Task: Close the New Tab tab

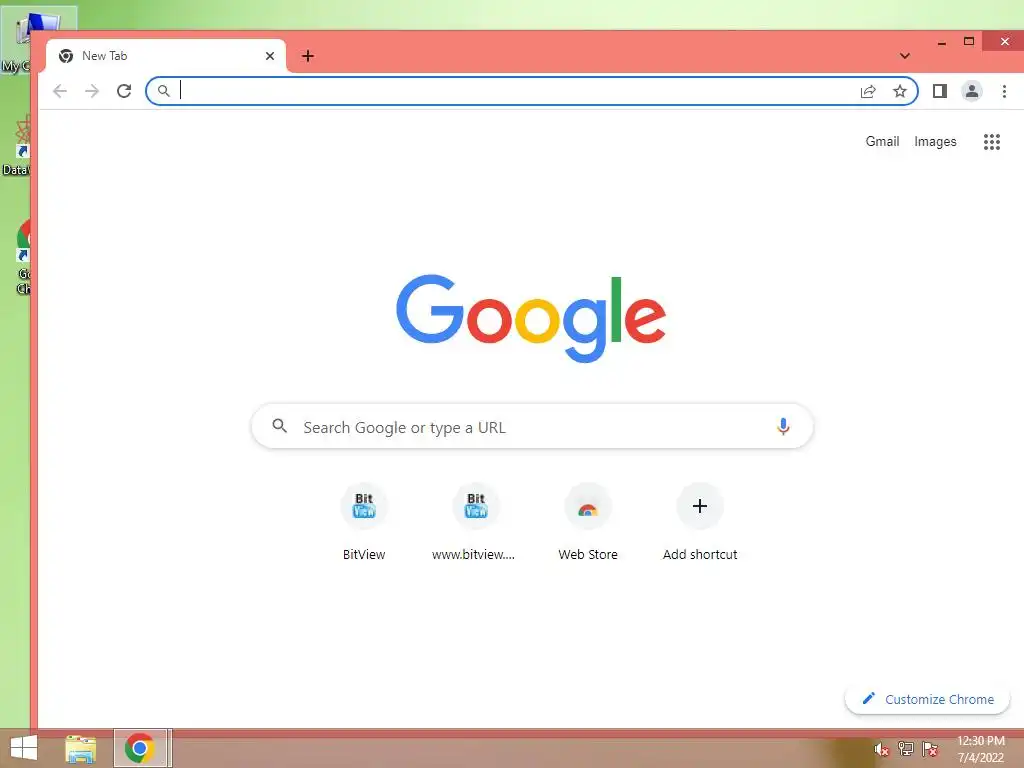Action: pyautogui.click(x=270, y=56)
